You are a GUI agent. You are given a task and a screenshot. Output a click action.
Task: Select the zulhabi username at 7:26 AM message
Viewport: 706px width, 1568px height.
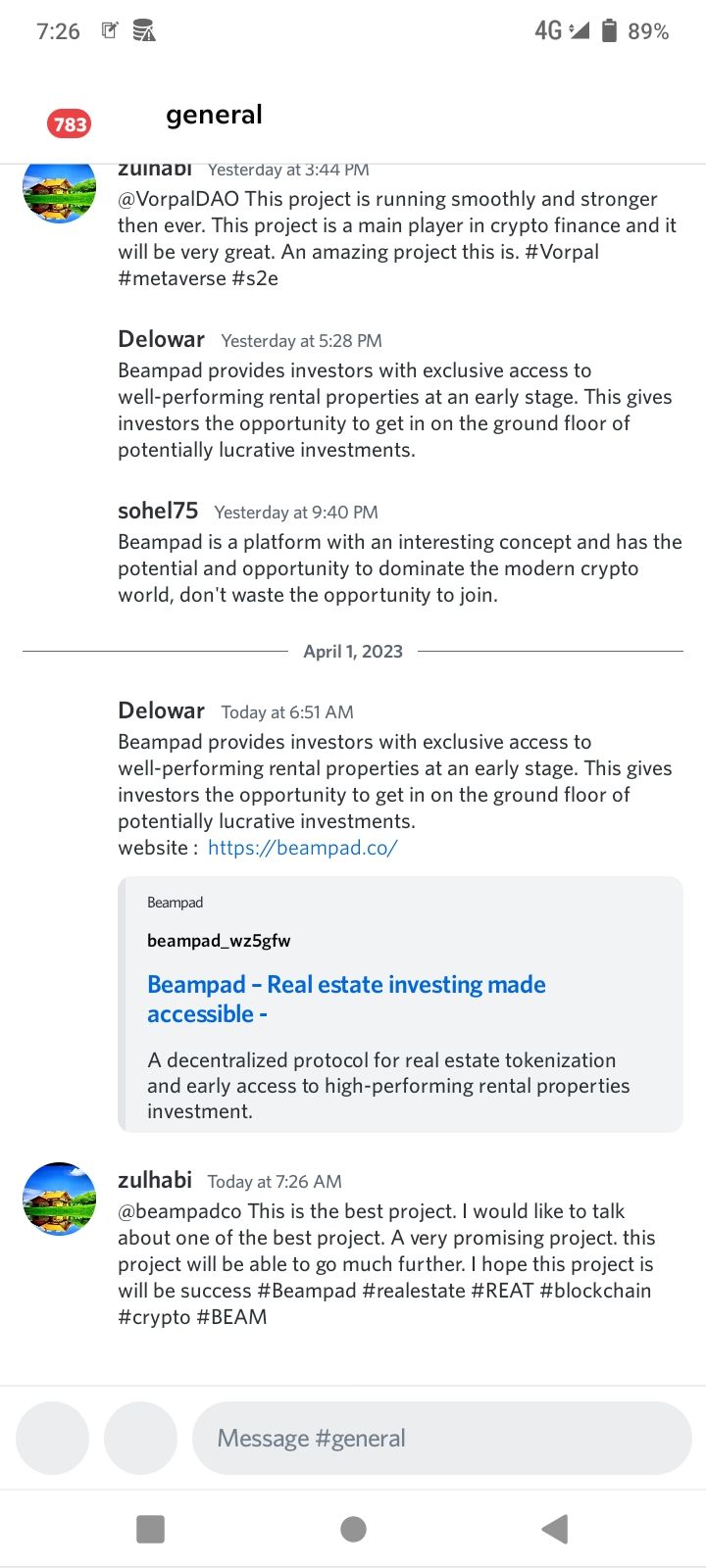click(x=155, y=1180)
